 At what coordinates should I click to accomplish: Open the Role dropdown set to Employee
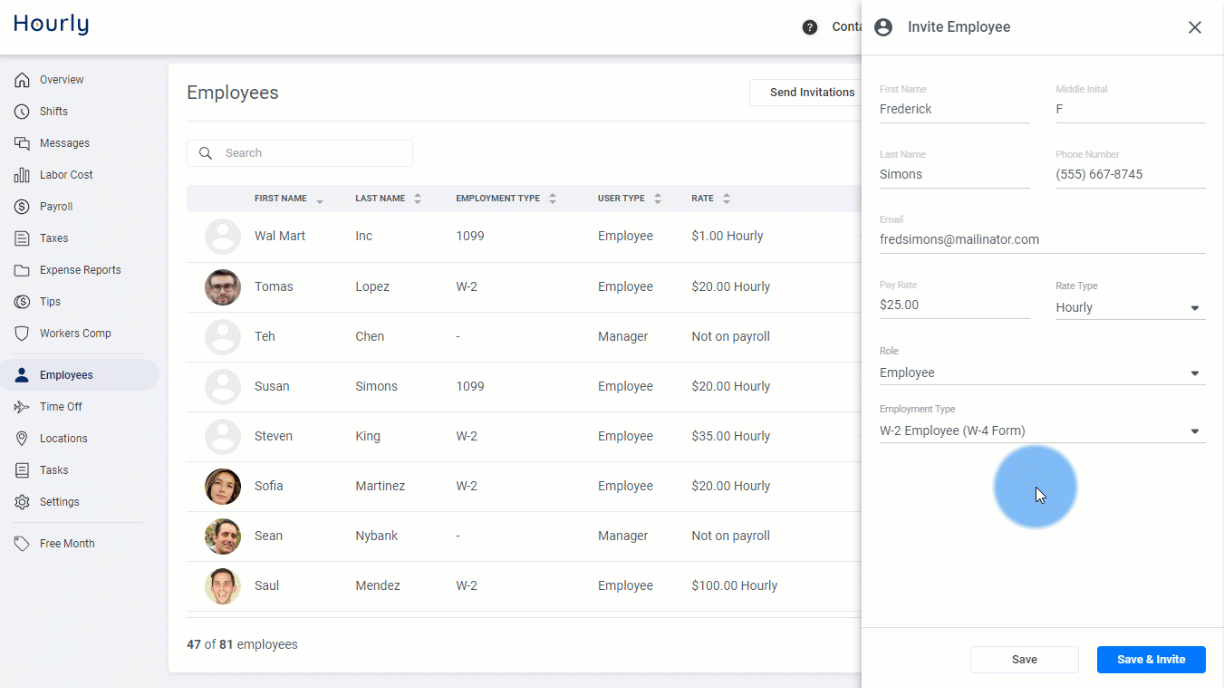pyautogui.click(x=1042, y=373)
